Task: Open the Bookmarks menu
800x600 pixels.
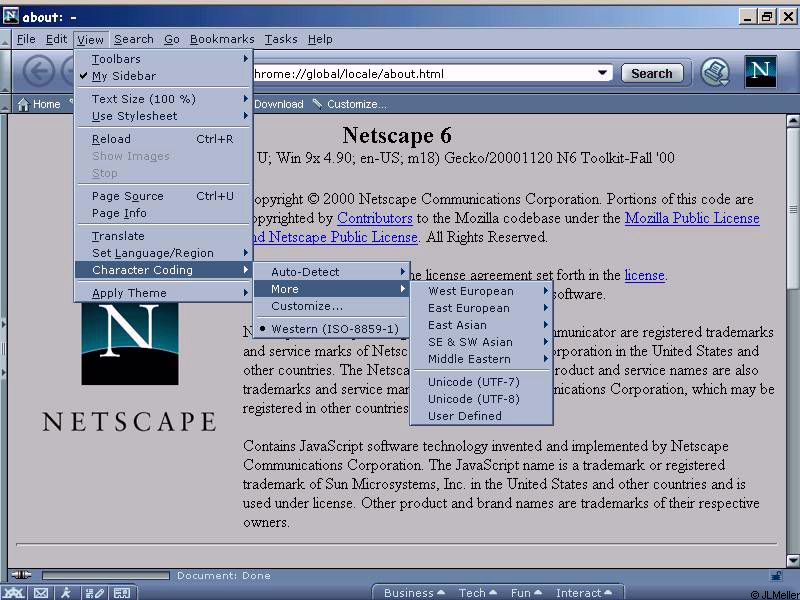Action: [x=222, y=39]
